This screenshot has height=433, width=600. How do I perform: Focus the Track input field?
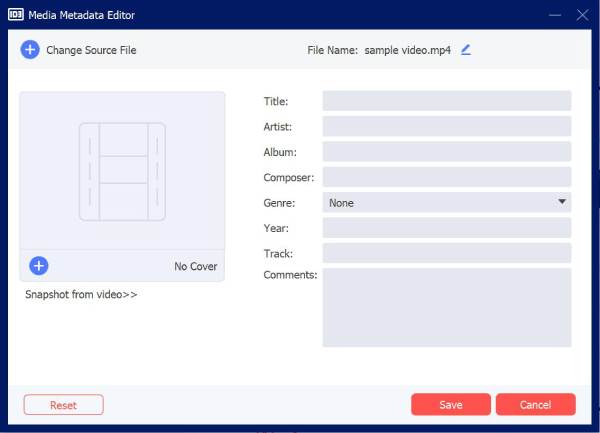(x=447, y=253)
